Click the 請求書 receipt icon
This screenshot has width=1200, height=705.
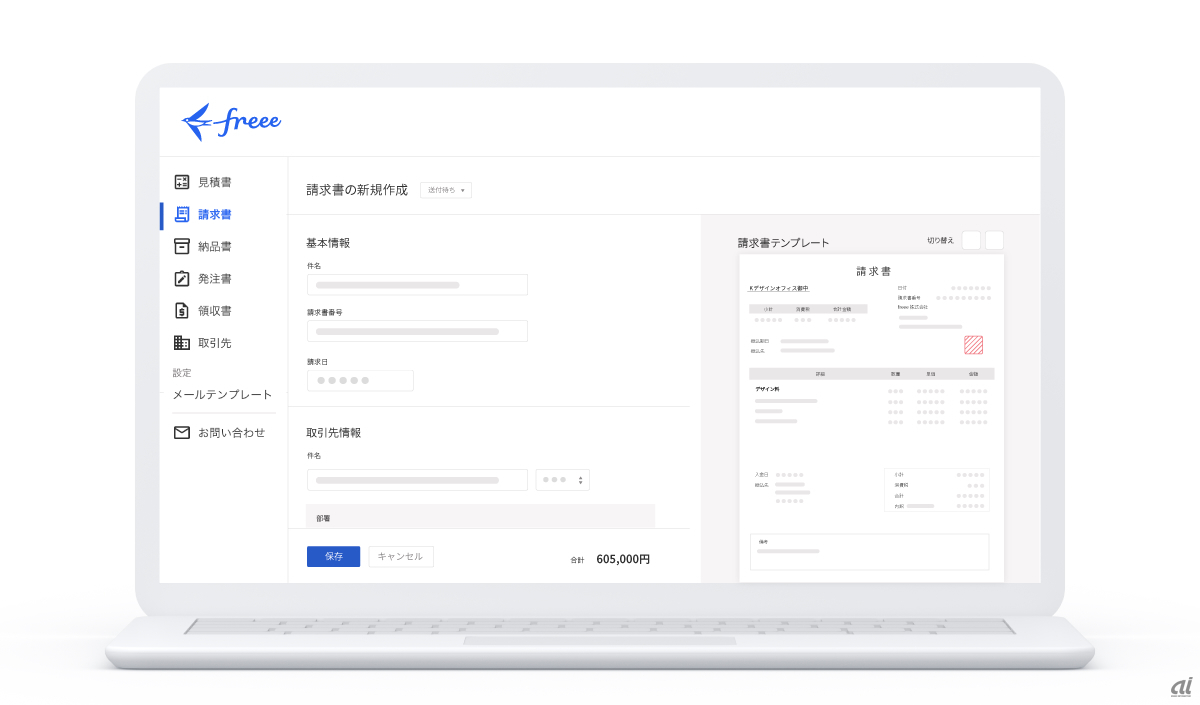(182, 214)
